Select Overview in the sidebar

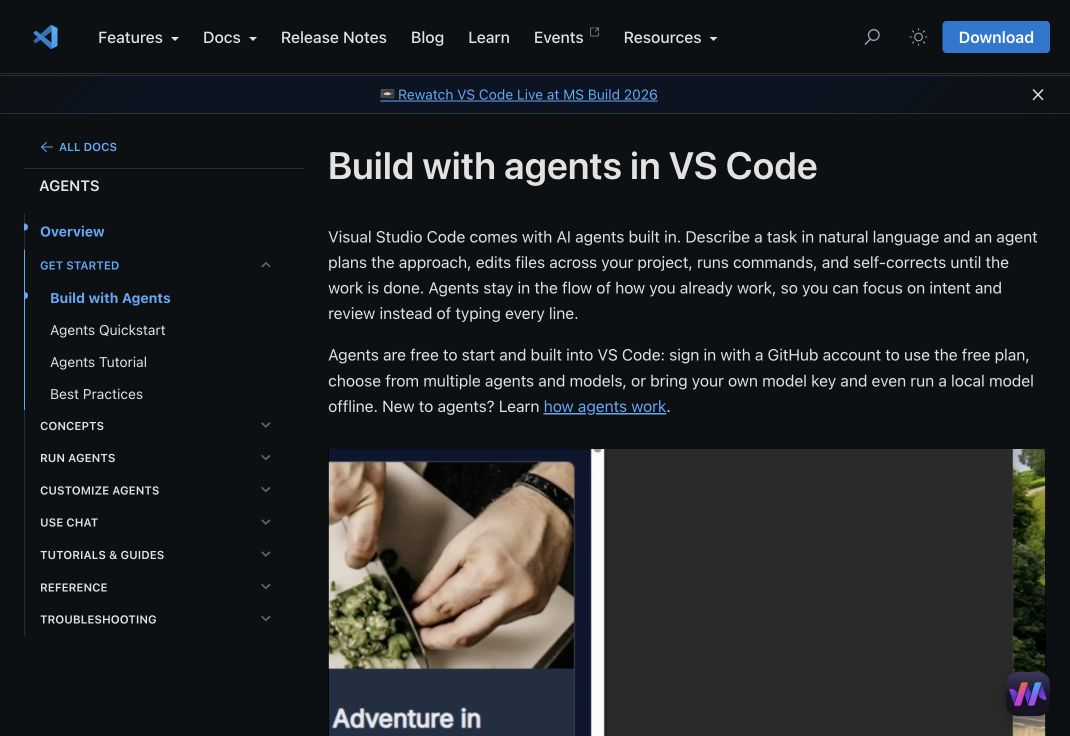tap(72, 231)
